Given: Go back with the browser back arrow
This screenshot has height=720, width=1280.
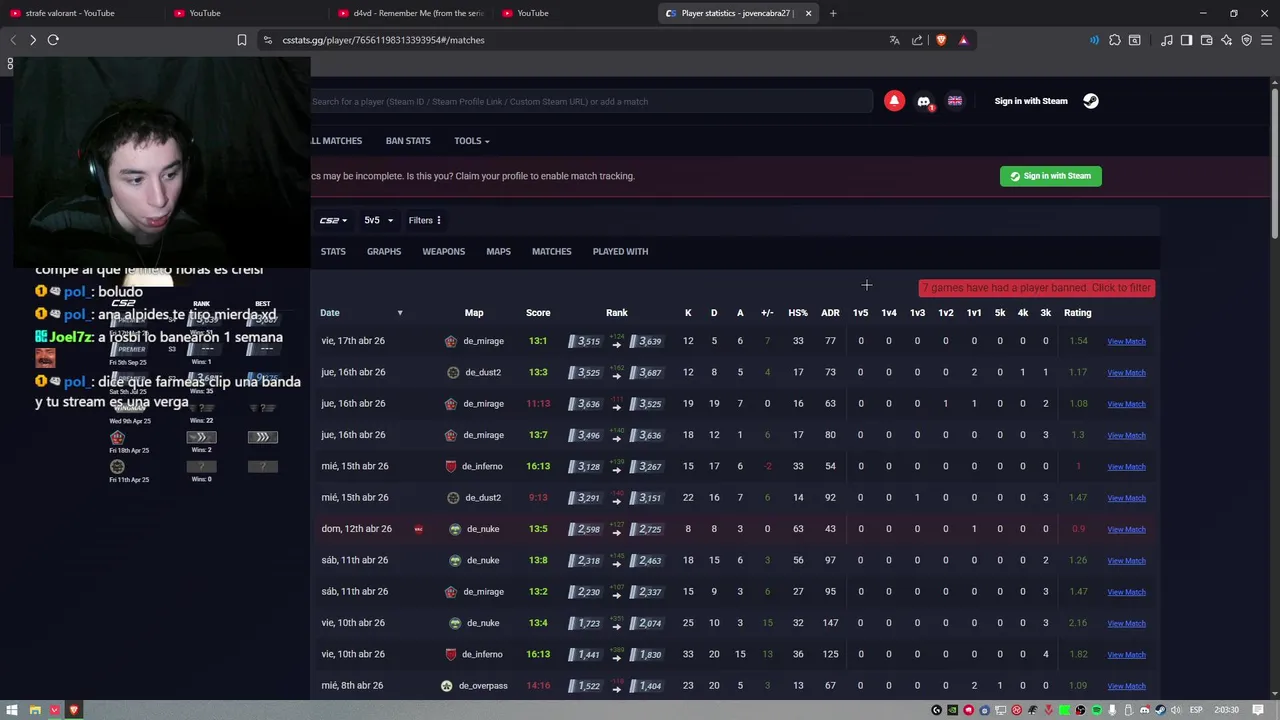Looking at the screenshot, I should (13, 40).
